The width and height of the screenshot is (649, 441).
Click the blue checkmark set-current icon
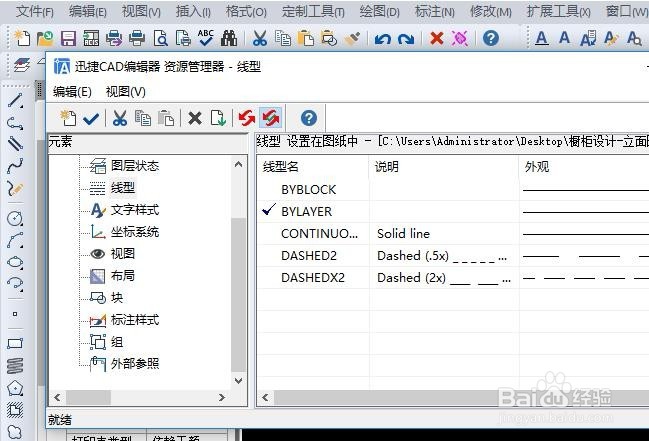point(91,119)
